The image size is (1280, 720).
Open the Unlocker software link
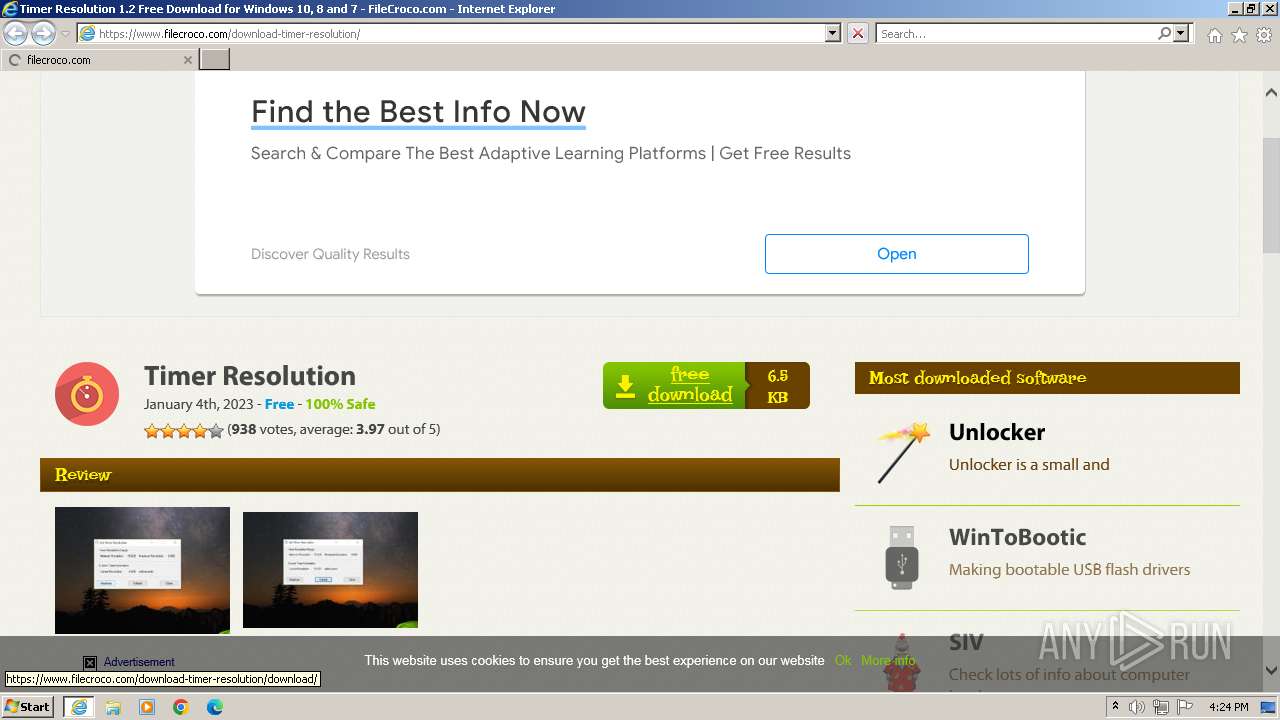click(x=997, y=432)
